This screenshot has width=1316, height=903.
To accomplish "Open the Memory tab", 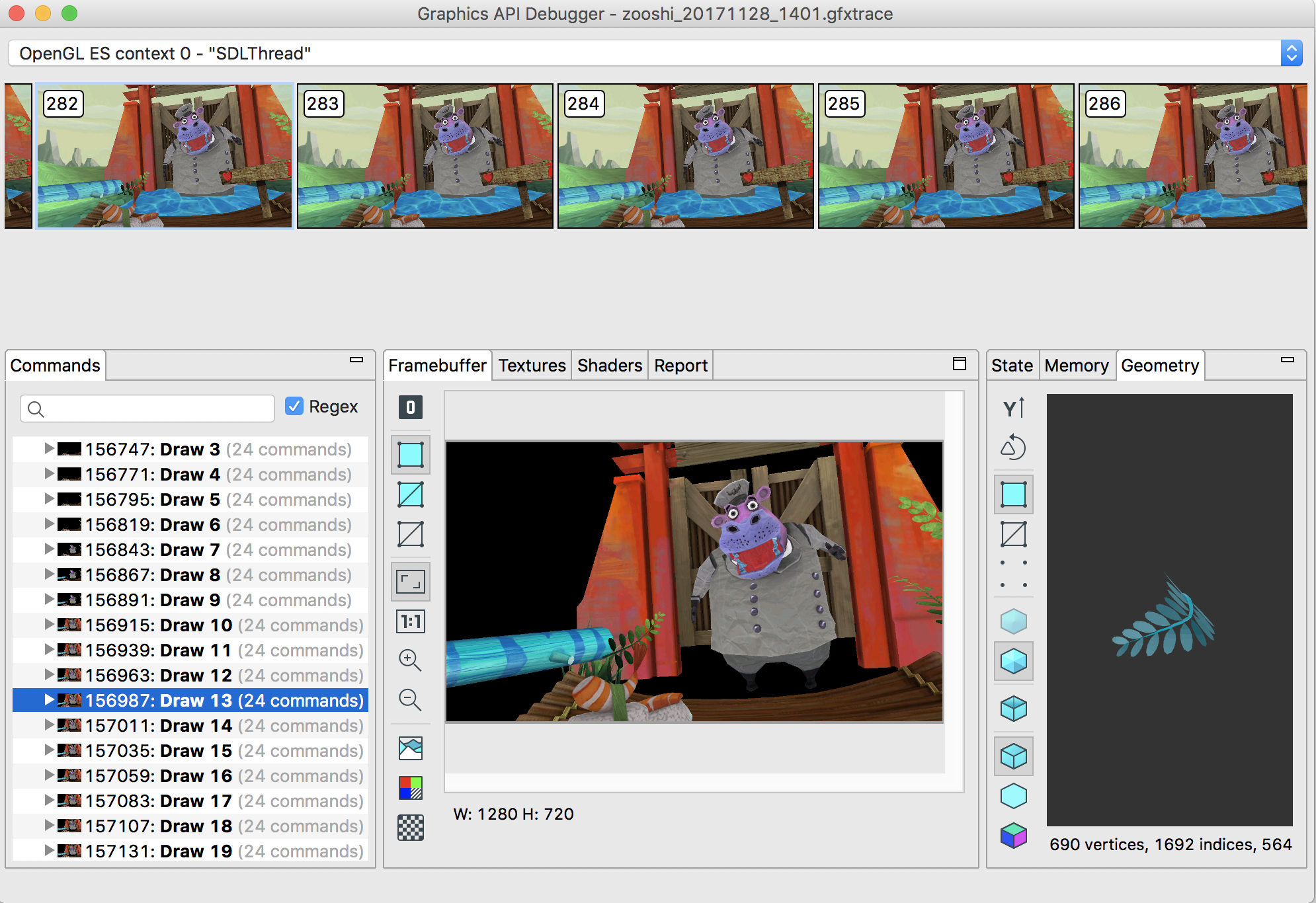I will pyautogui.click(x=1077, y=366).
